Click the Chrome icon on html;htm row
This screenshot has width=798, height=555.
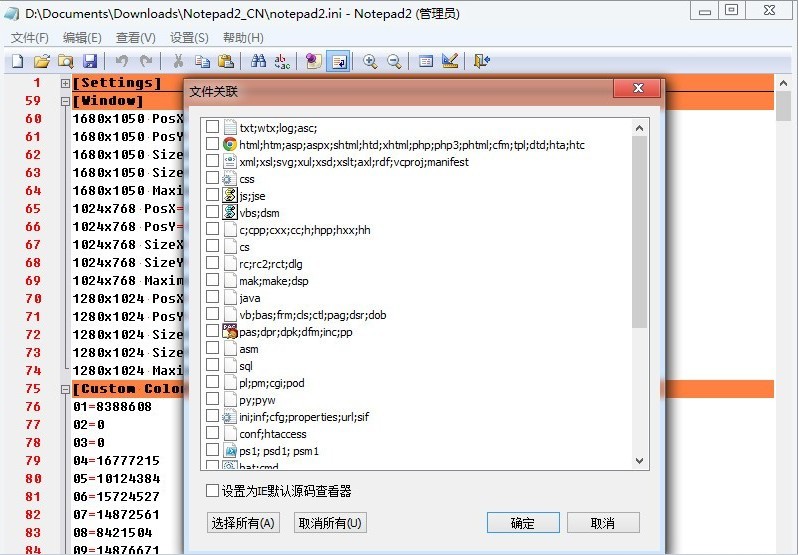click(230, 144)
